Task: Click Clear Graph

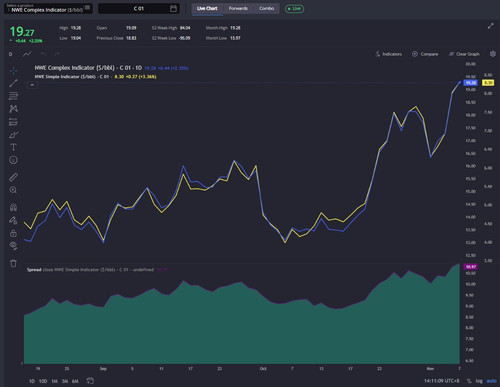Action: click(x=464, y=54)
